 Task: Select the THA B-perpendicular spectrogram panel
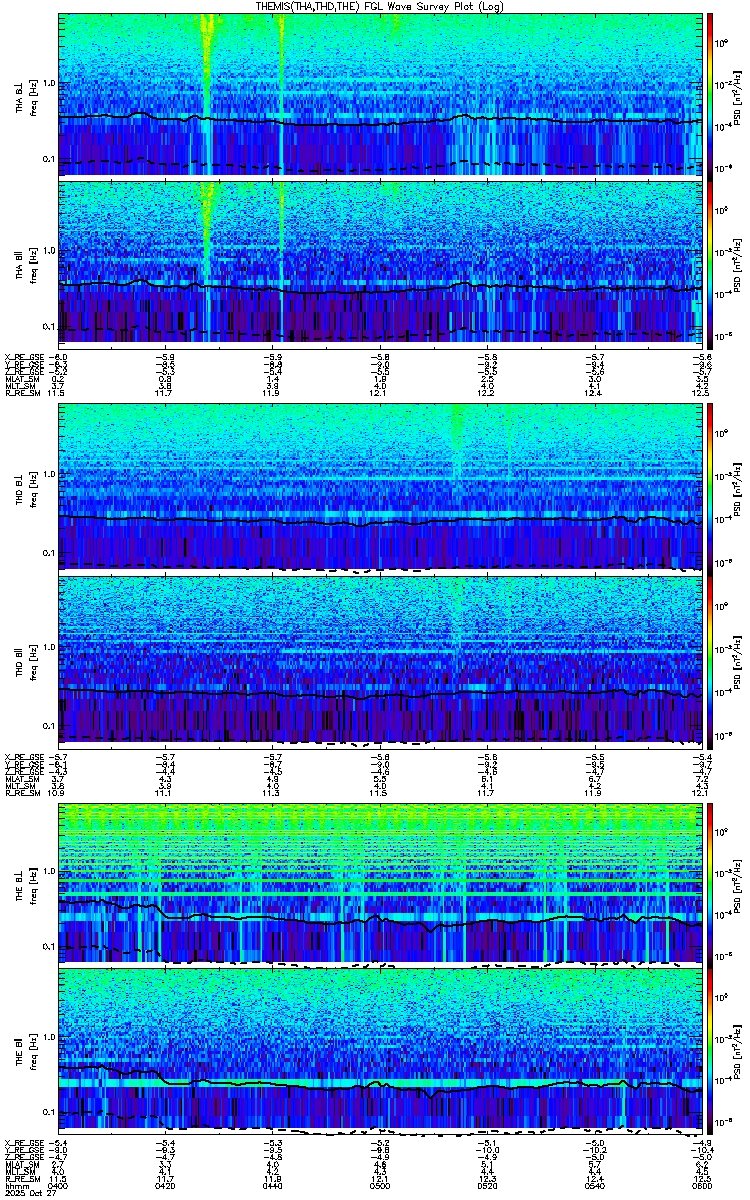point(379,93)
